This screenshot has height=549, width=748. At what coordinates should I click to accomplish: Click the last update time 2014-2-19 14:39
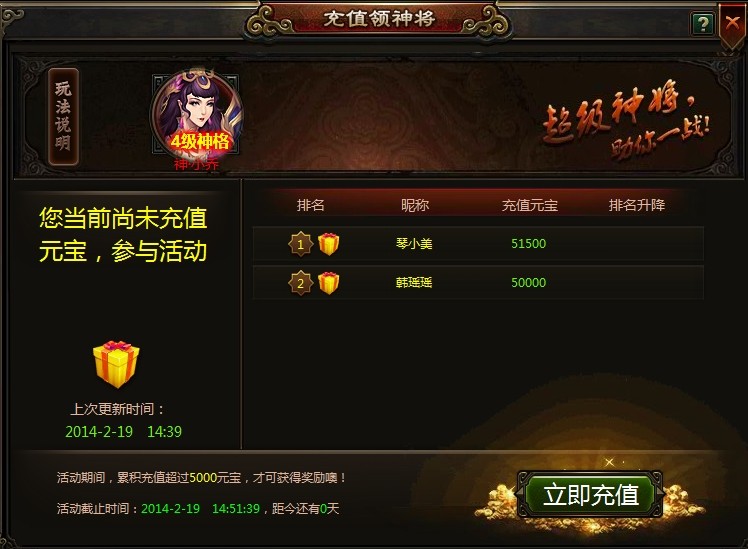124,432
